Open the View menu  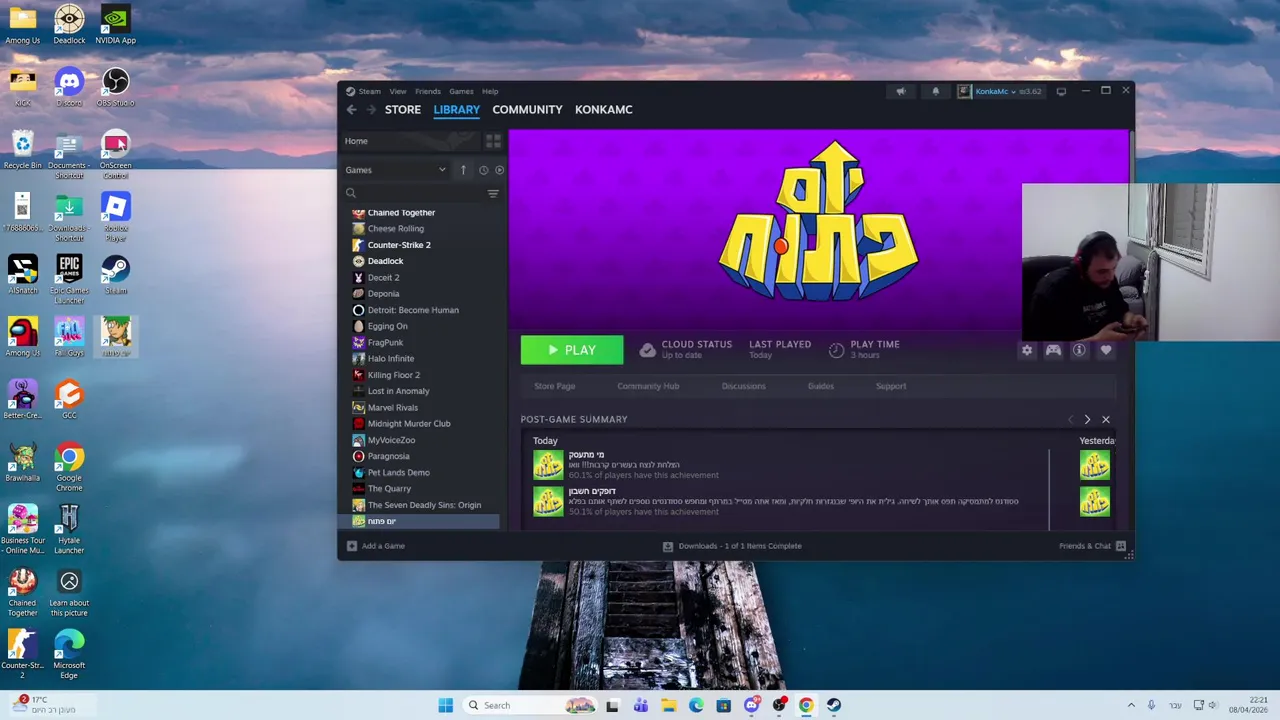397,91
